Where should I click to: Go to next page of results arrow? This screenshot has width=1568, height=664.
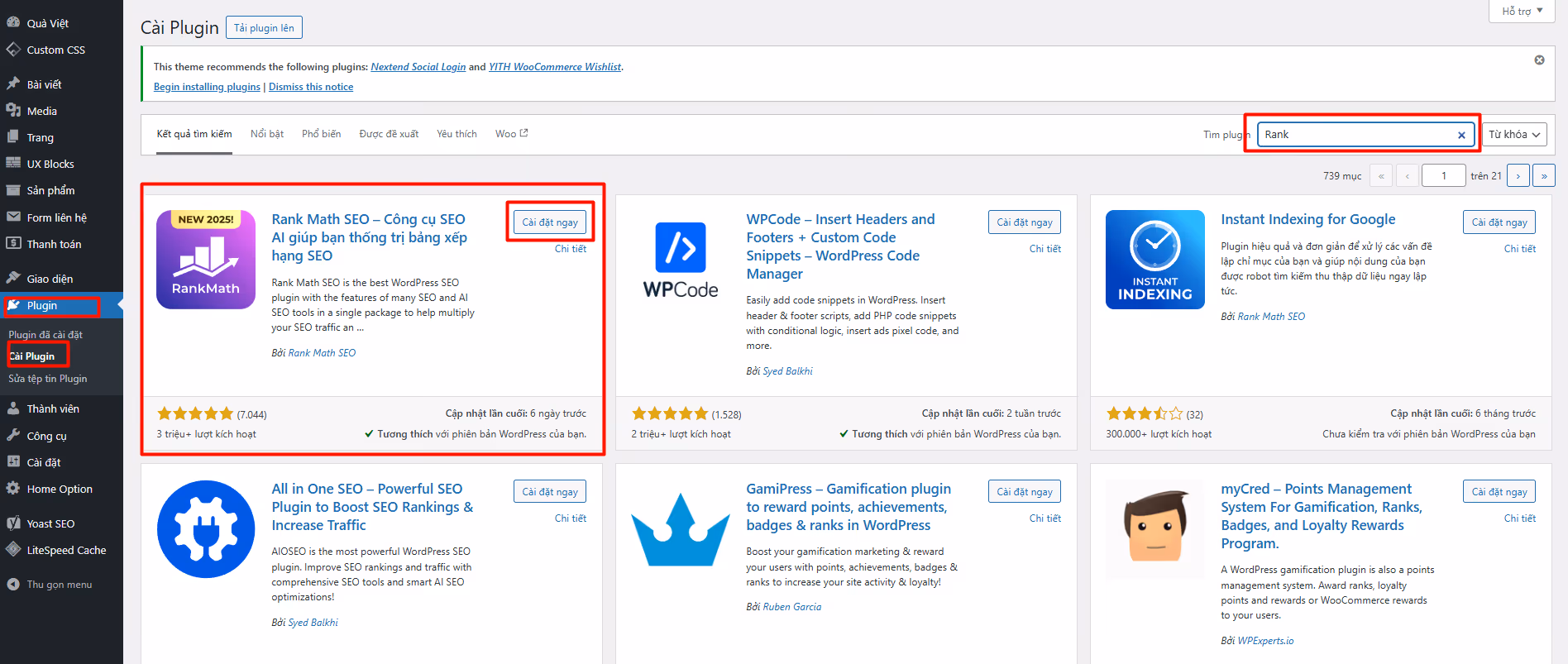point(1518,176)
